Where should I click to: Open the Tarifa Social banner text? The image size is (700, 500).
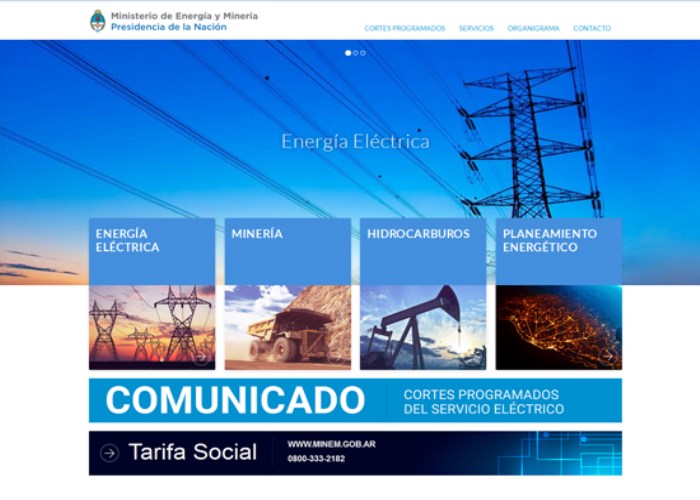coord(193,452)
